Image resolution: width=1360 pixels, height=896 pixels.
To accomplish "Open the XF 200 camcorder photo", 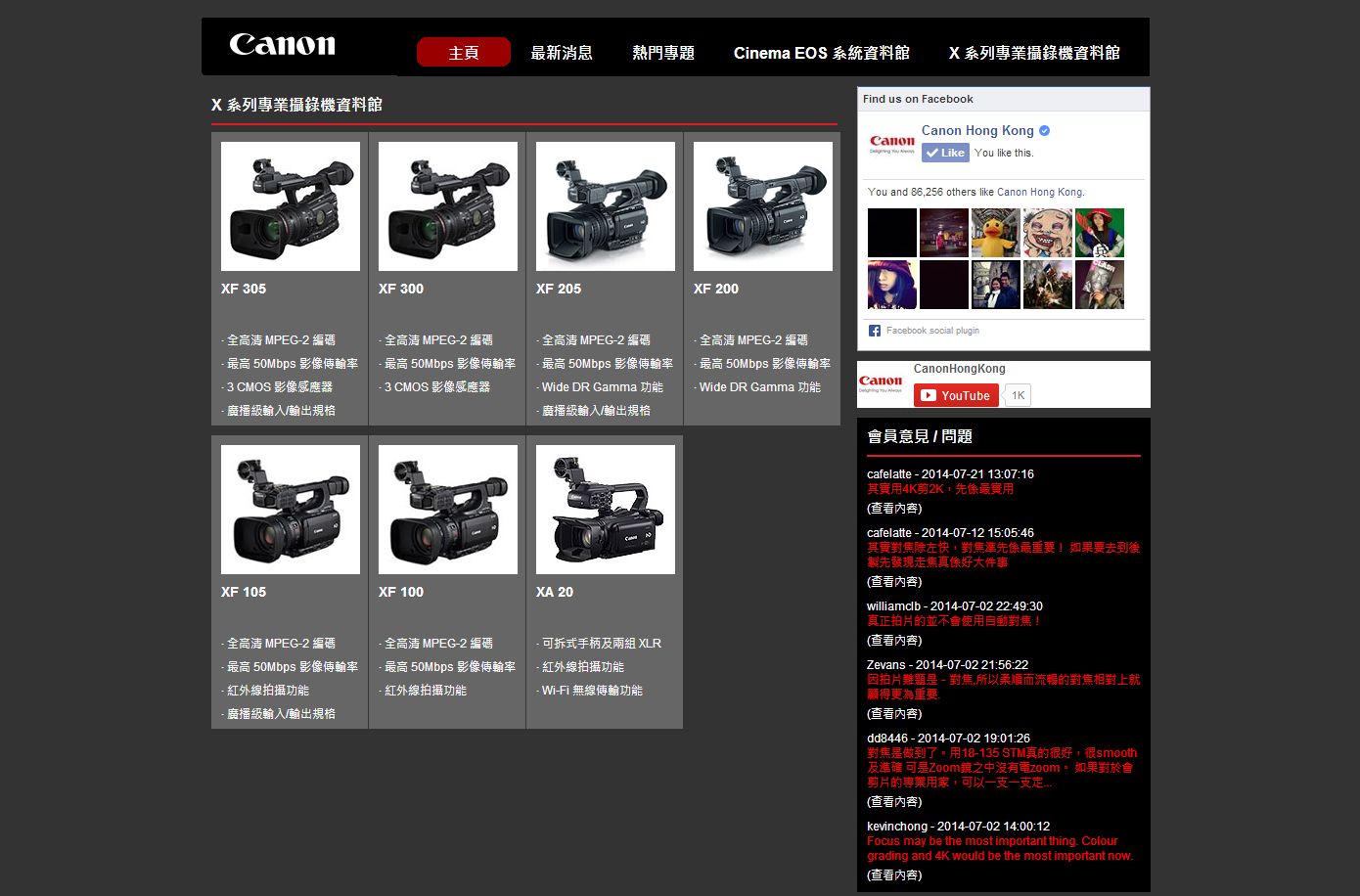I will click(763, 206).
